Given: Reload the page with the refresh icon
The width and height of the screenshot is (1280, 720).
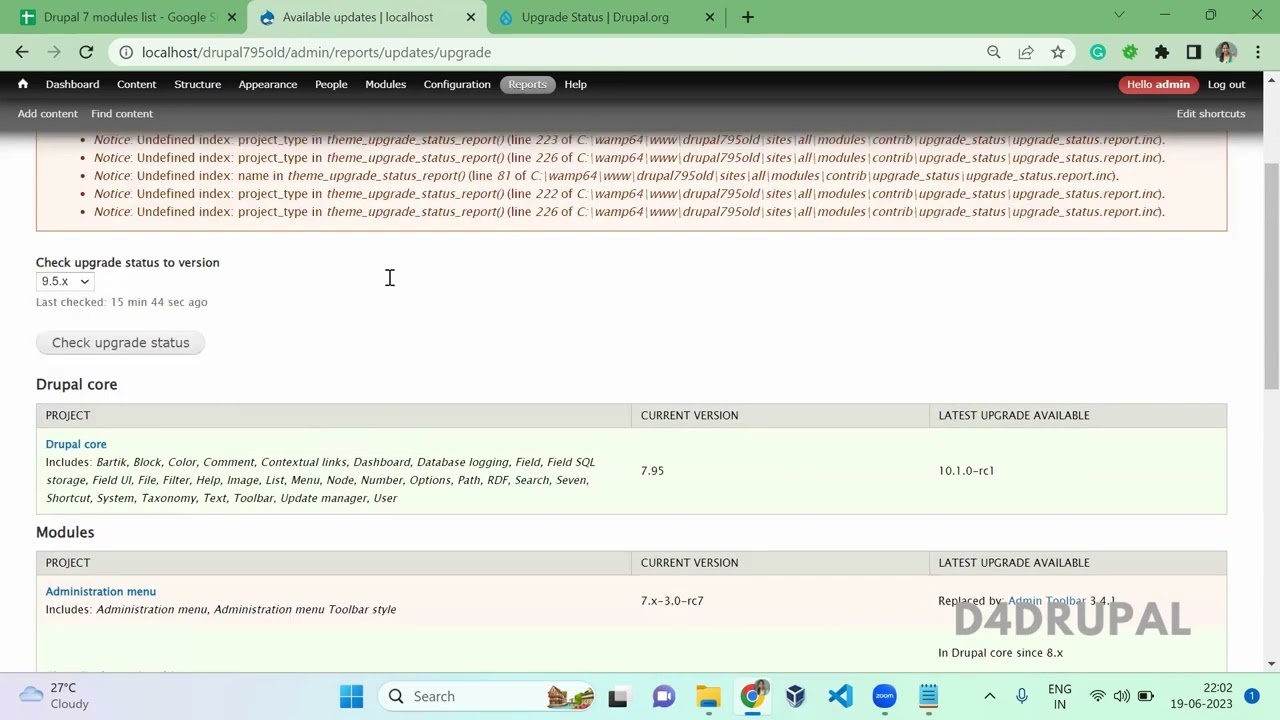Looking at the screenshot, I should tap(86, 52).
